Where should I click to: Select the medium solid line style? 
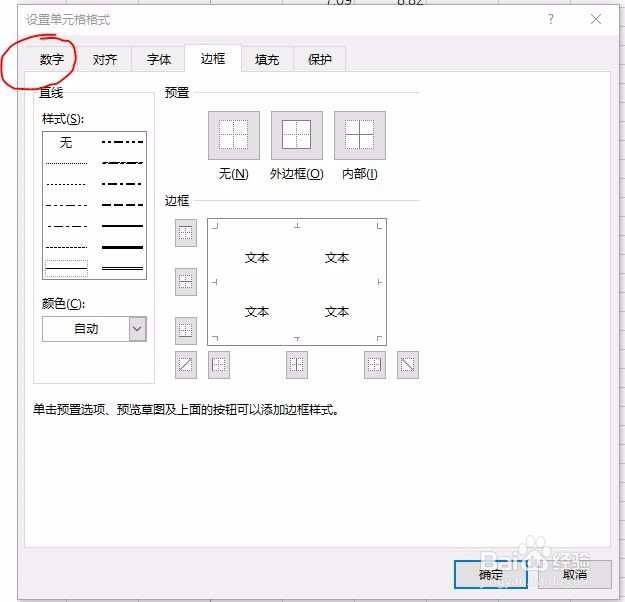tap(122, 226)
